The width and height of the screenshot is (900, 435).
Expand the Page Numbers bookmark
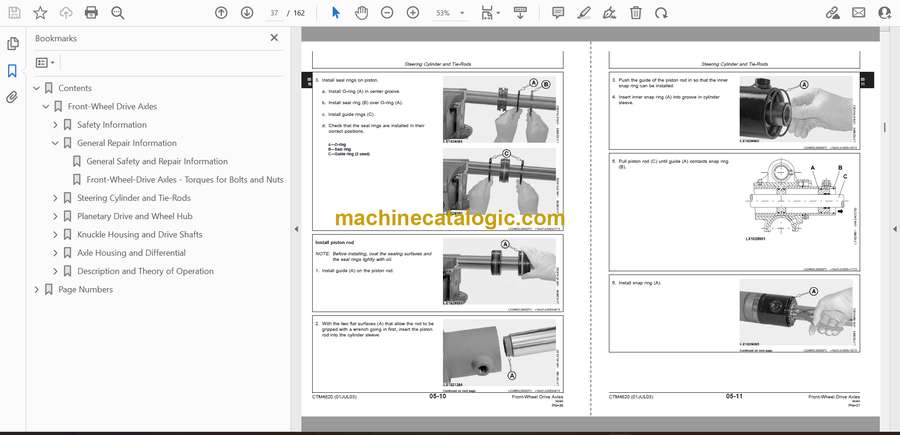click(37, 290)
